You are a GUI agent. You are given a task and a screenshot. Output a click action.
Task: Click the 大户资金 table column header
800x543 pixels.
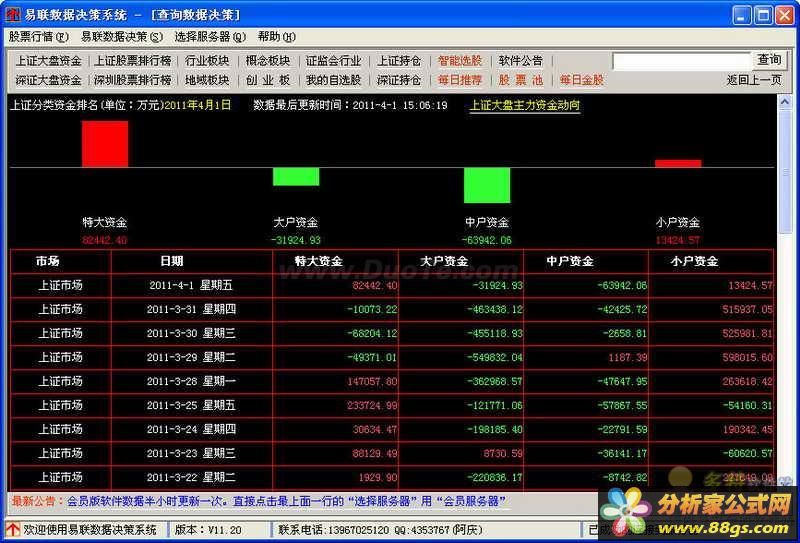pyautogui.click(x=444, y=261)
